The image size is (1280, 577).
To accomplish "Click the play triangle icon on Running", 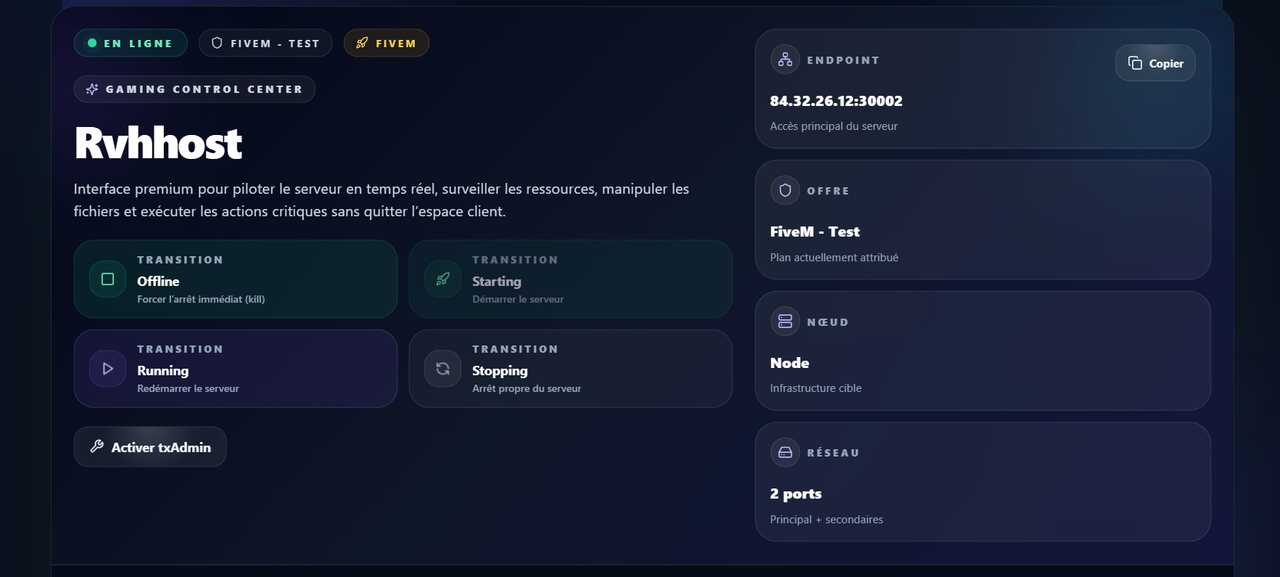I will coord(107,368).
